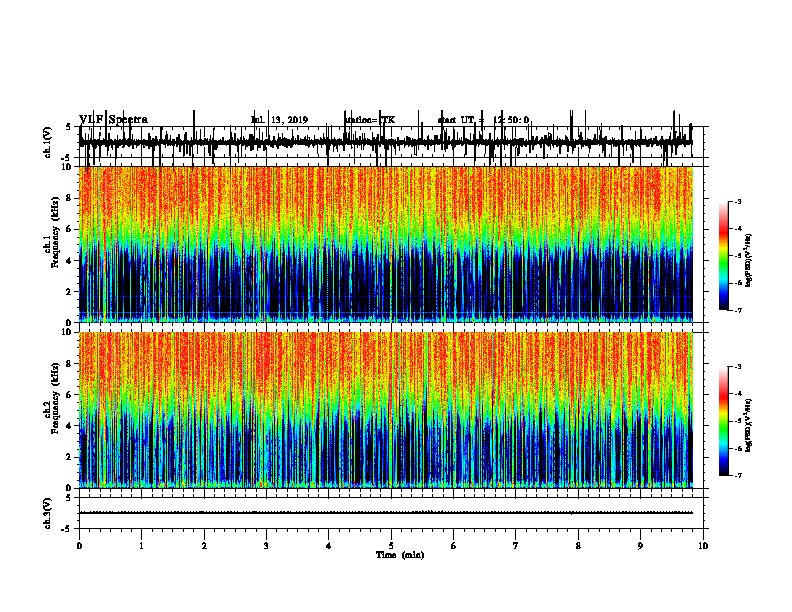Click the lower colorbar 'log(PSD)' unit label
792x612 pixels.
click(749, 426)
